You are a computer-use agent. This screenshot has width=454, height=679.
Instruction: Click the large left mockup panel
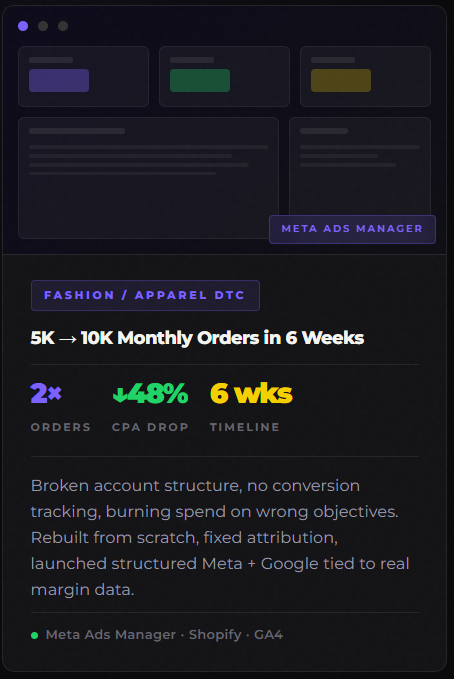pos(148,178)
